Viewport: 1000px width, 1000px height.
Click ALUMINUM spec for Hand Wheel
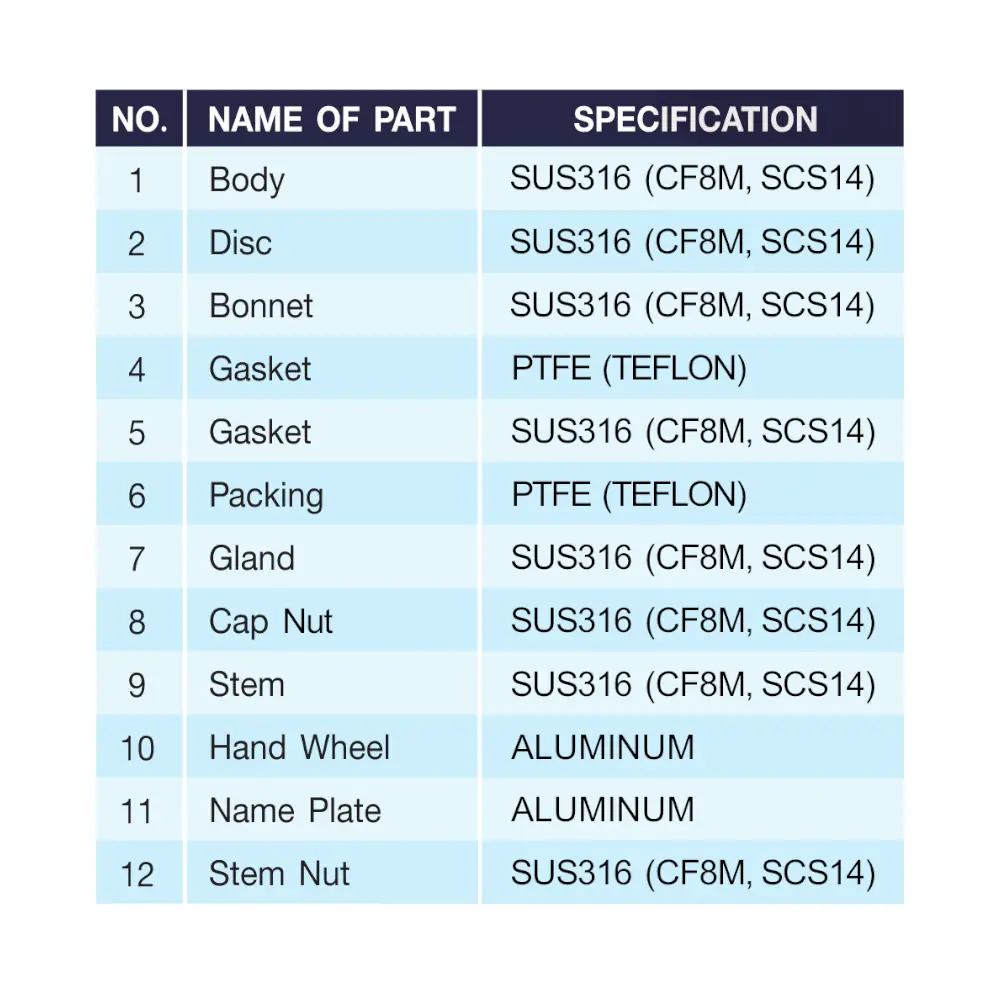[603, 747]
